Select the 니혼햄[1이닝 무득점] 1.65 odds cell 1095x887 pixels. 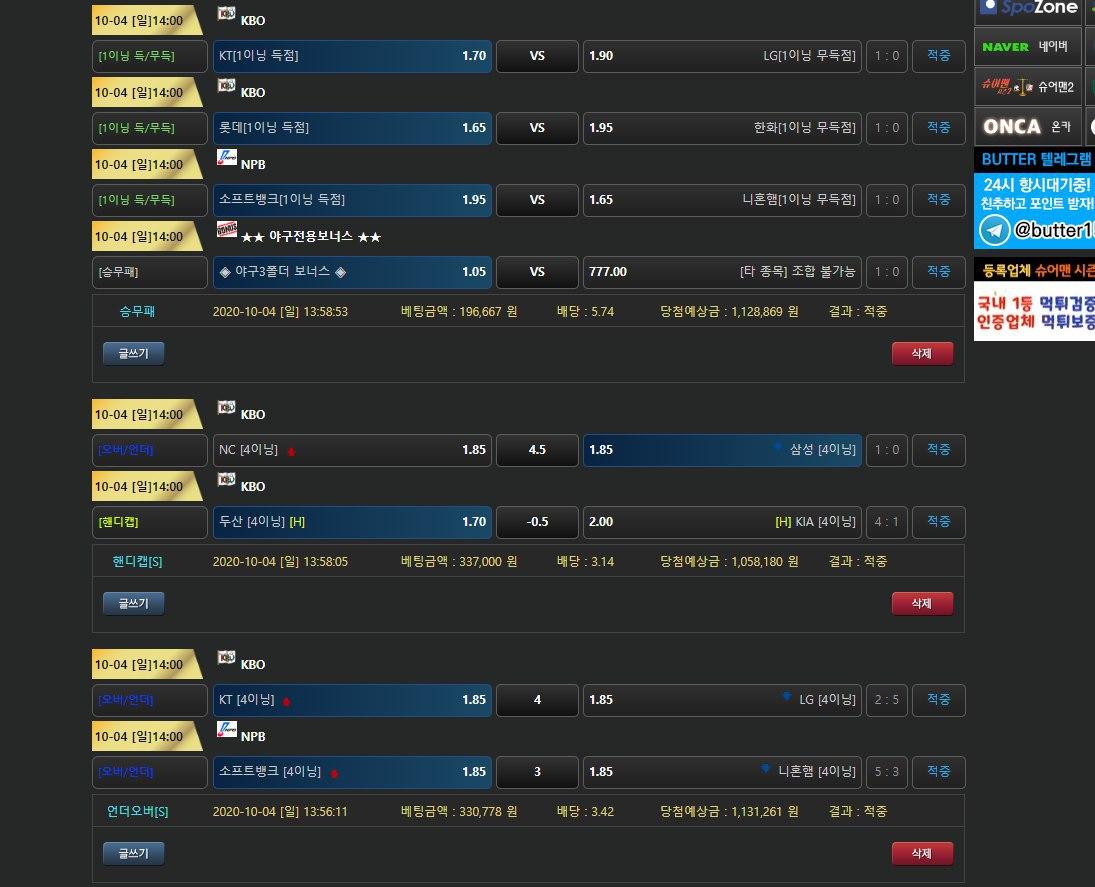pos(722,200)
